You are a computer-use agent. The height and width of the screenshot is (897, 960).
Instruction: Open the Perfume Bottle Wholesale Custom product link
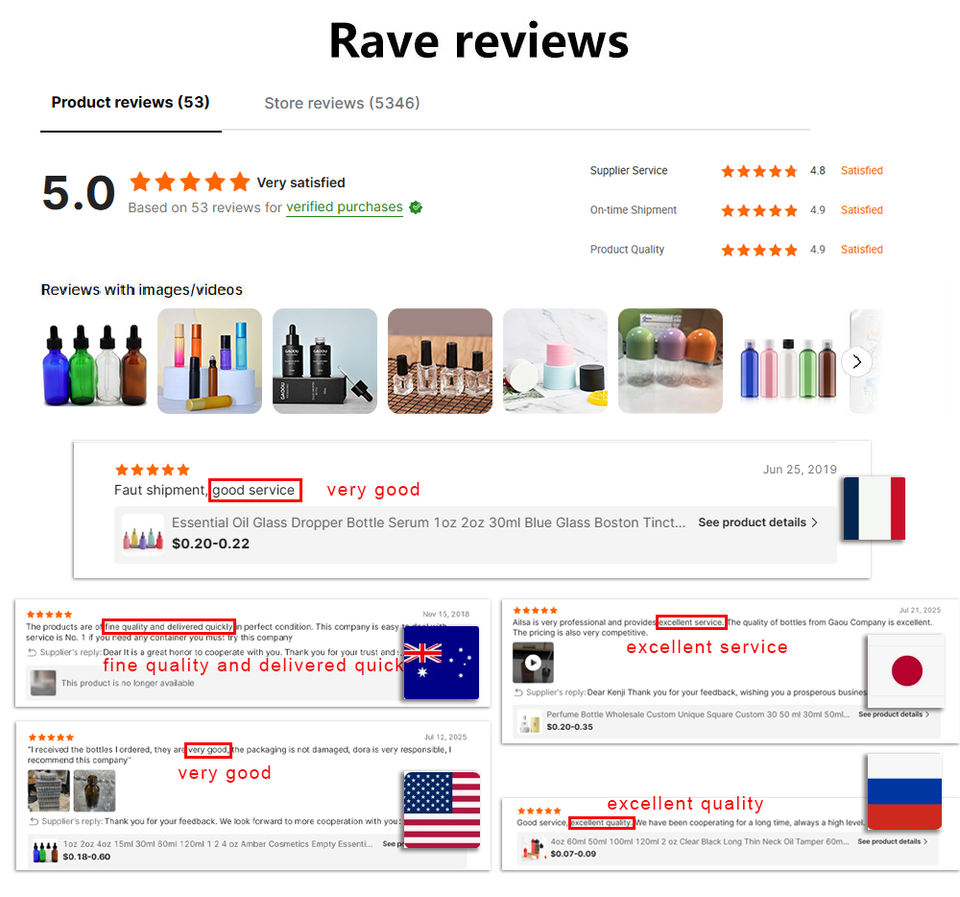tap(697, 714)
